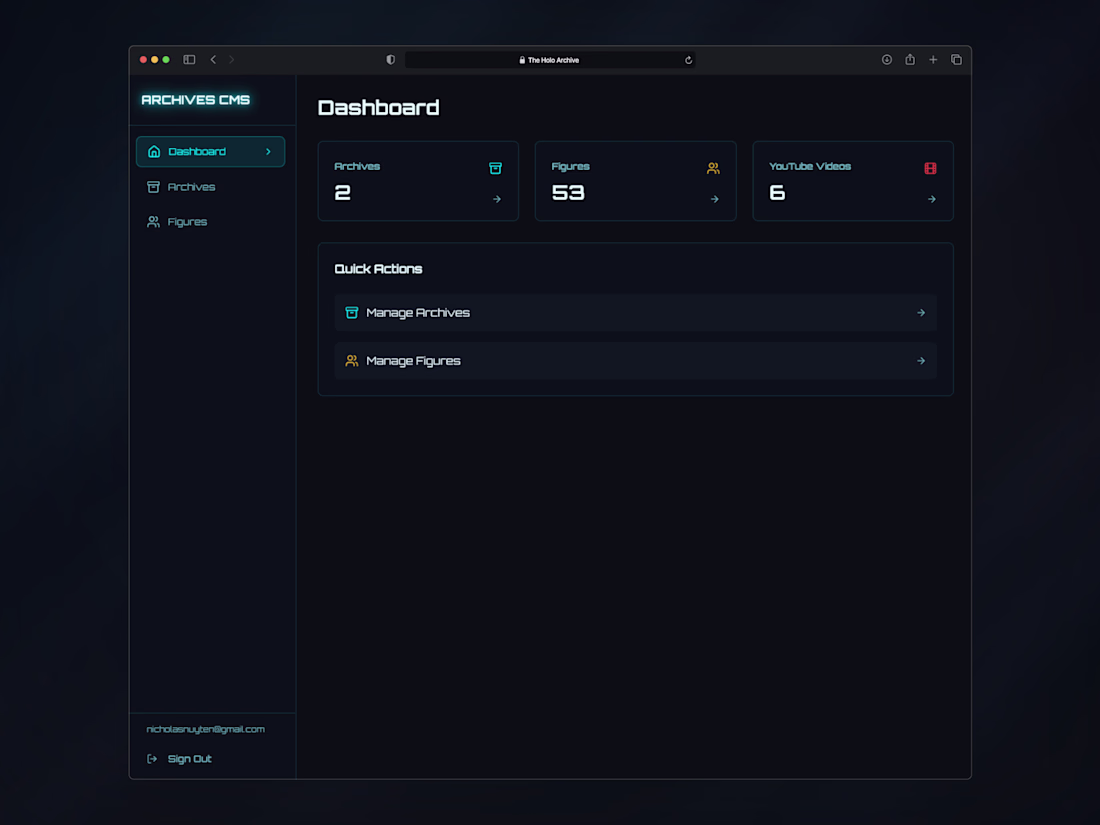
Task: Open the browser share icon
Action: (910, 60)
